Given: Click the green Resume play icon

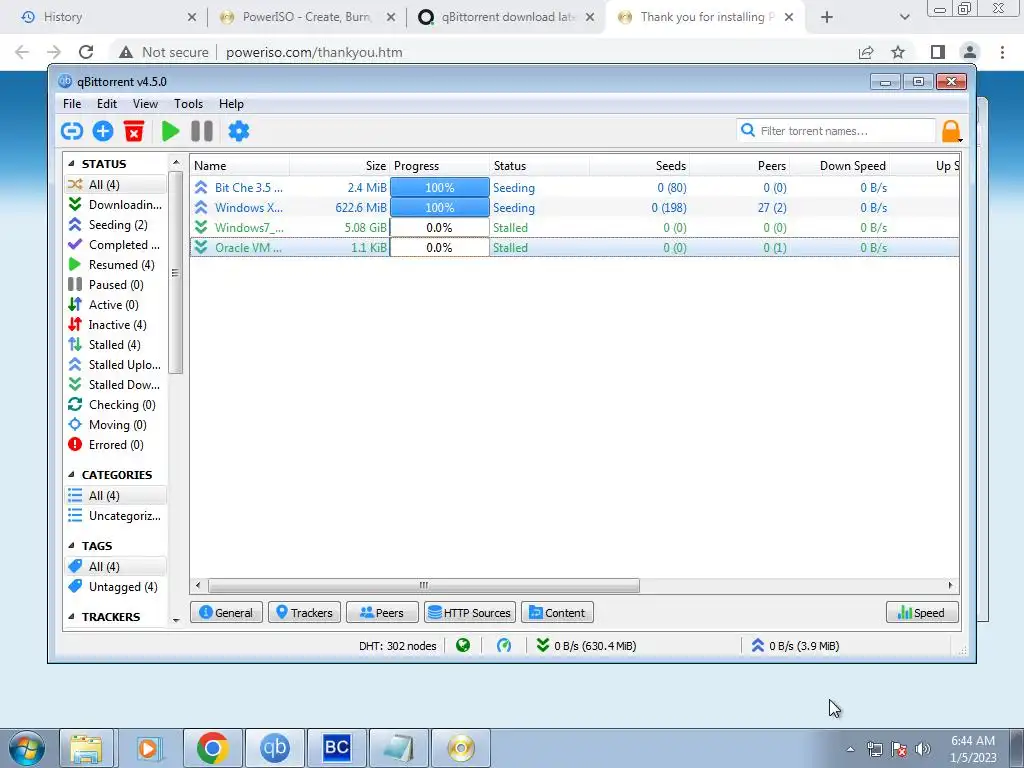Looking at the screenshot, I should [x=170, y=131].
